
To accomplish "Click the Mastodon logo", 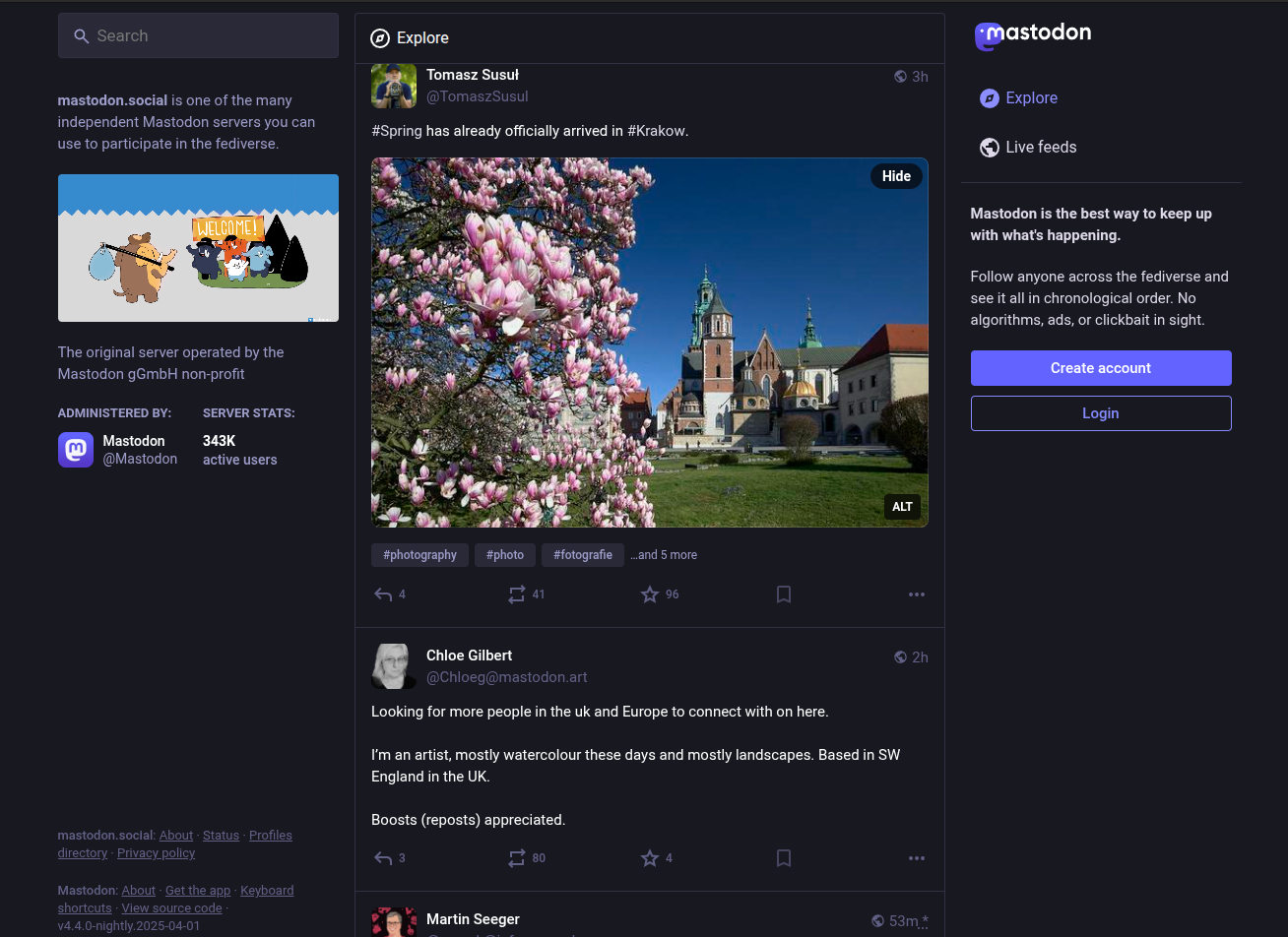I will (x=1033, y=35).
